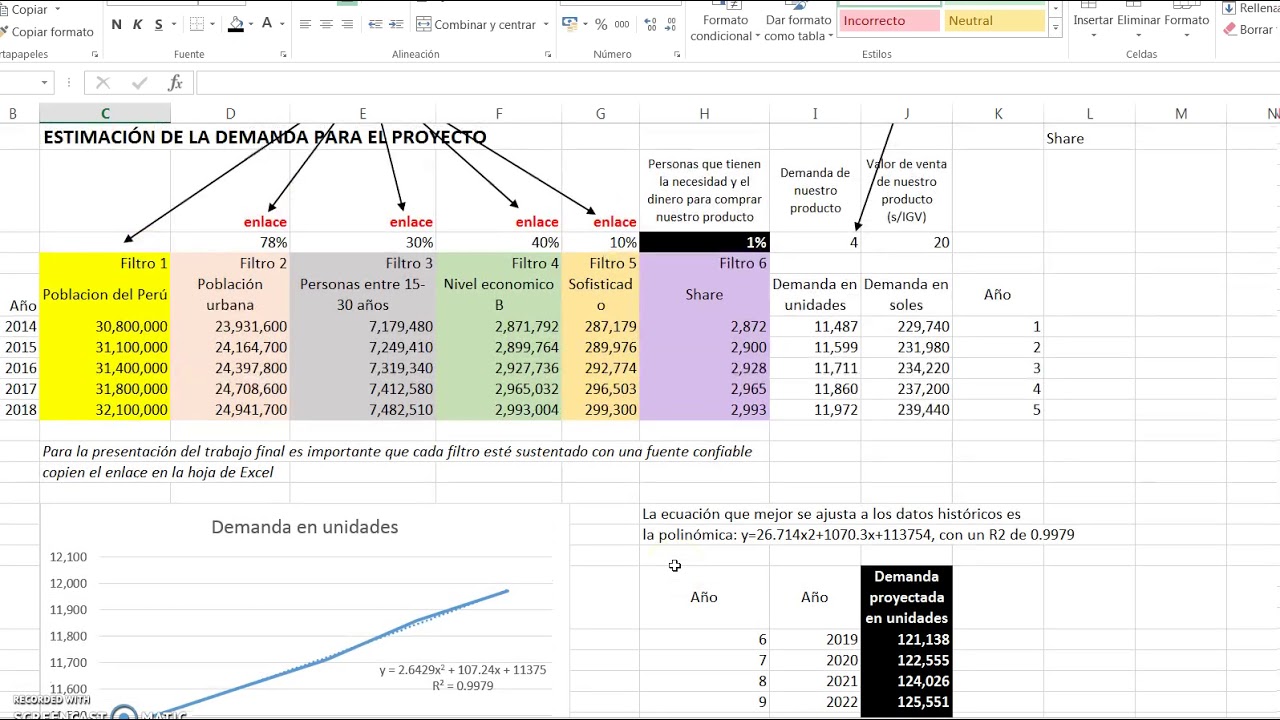Image resolution: width=1280 pixels, height=720 pixels.
Task: Select chart trendline equation label
Action: point(463,677)
